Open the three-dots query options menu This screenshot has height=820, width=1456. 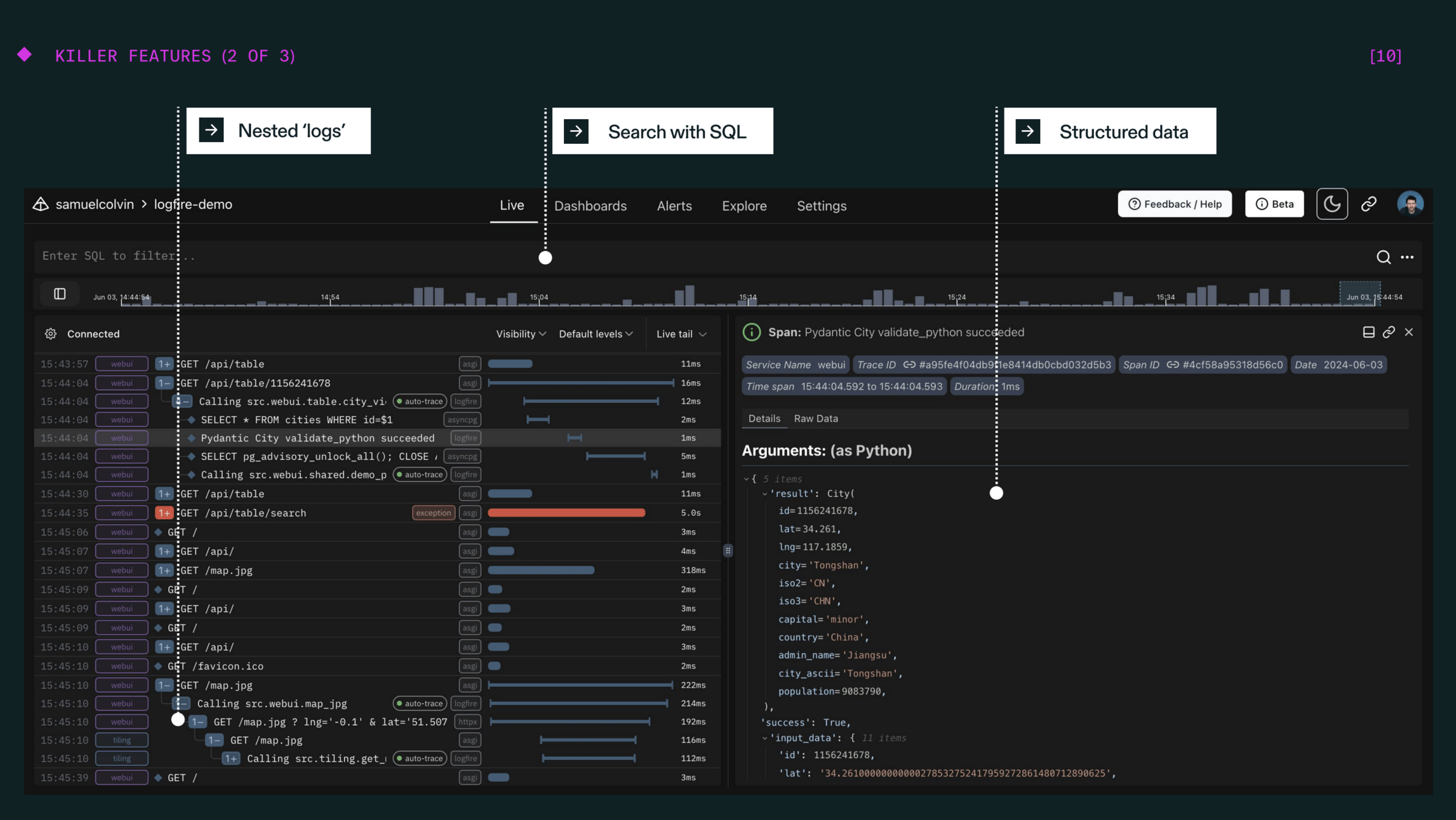(x=1407, y=257)
